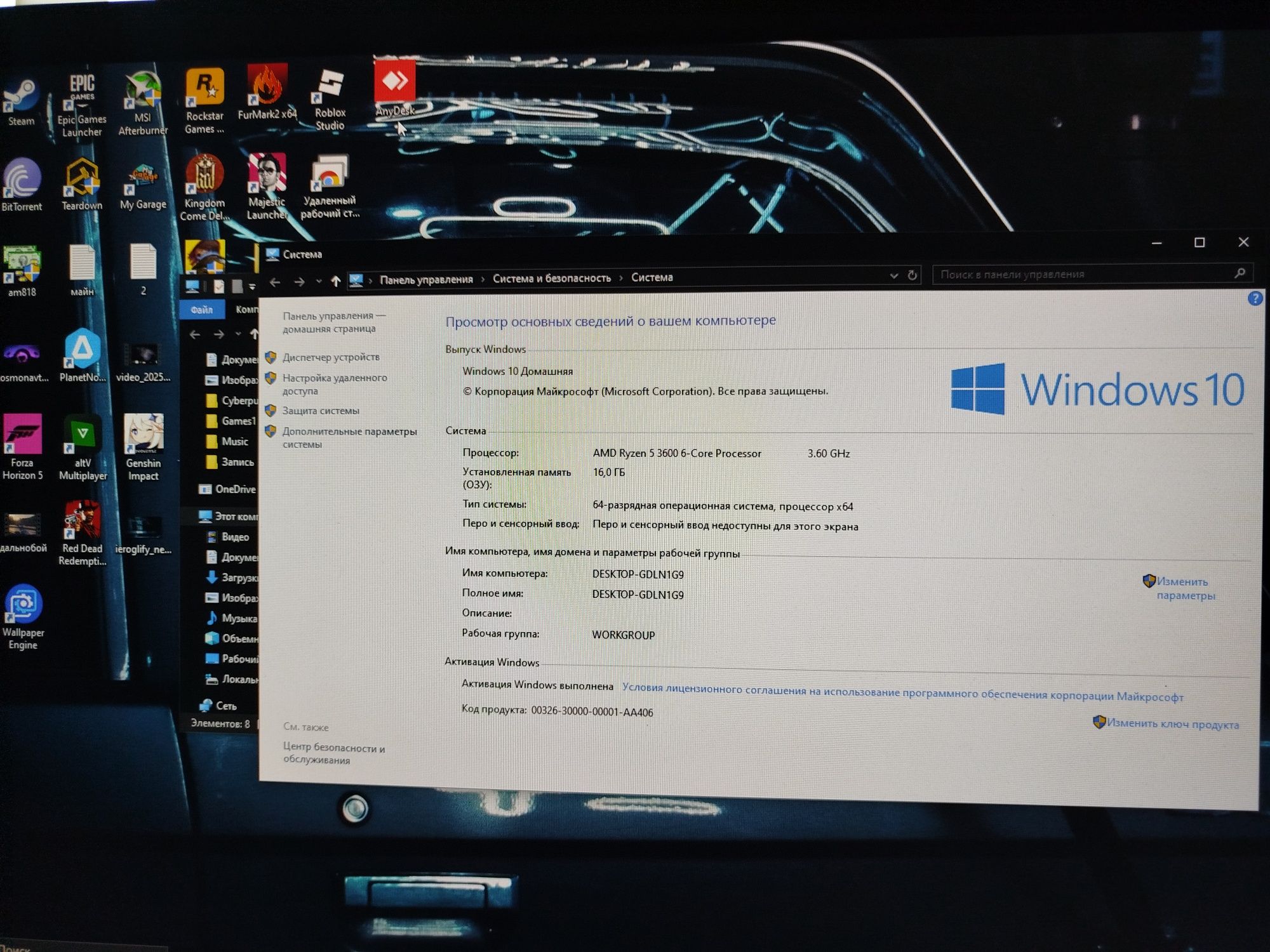Open help button in System window
1270x952 pixels.
(x=1255, y=298)
